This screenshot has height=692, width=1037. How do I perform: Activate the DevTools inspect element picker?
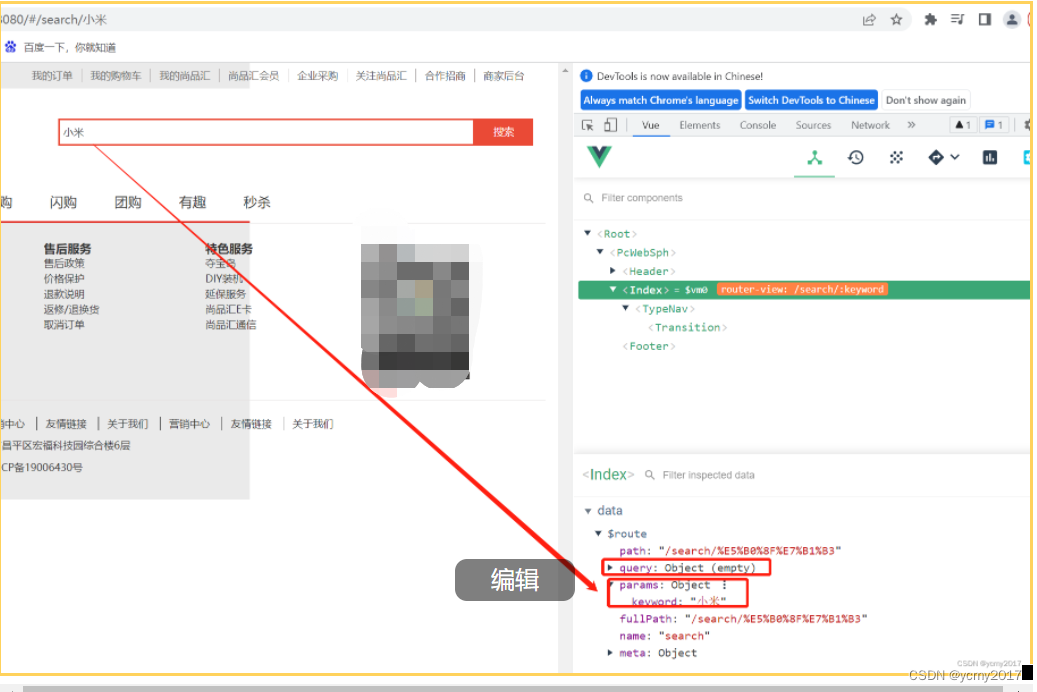(x=587, y=125)
